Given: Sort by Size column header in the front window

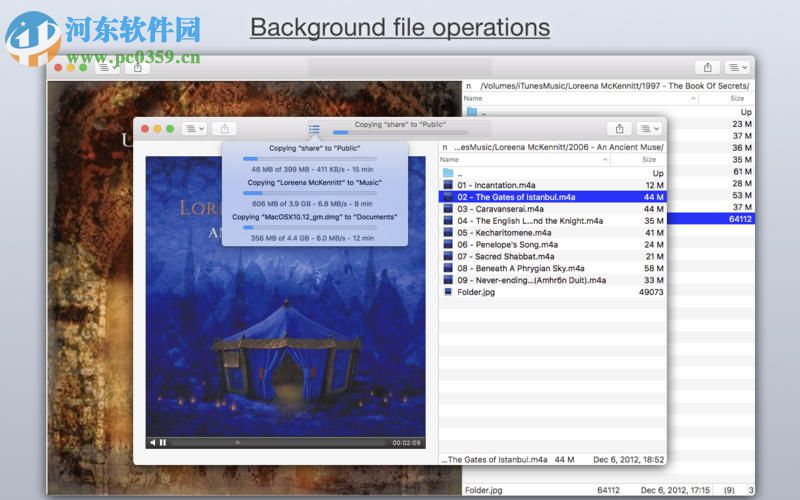Looking at the screenshot, I should click(x=638, y=160).
